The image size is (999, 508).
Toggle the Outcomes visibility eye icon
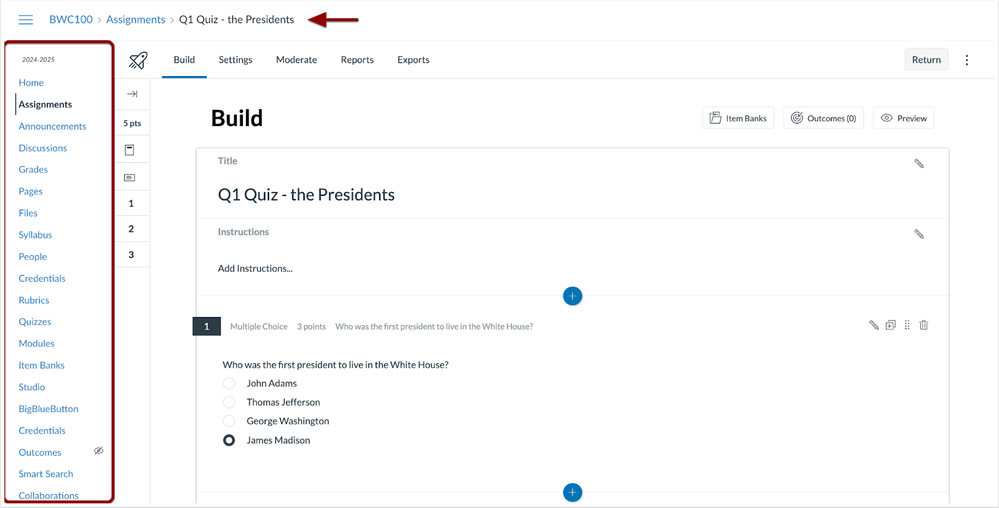point(99,451)
